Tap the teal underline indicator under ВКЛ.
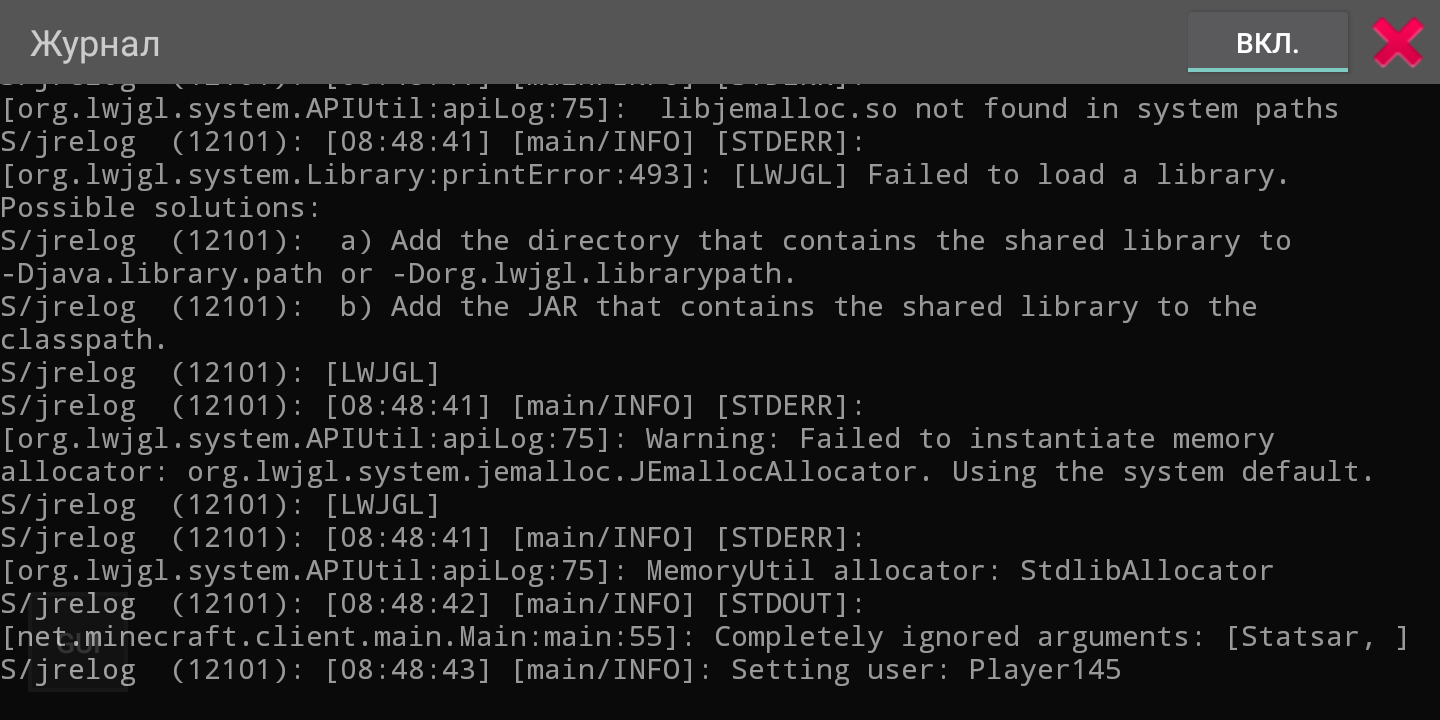 pos(1267,68)
